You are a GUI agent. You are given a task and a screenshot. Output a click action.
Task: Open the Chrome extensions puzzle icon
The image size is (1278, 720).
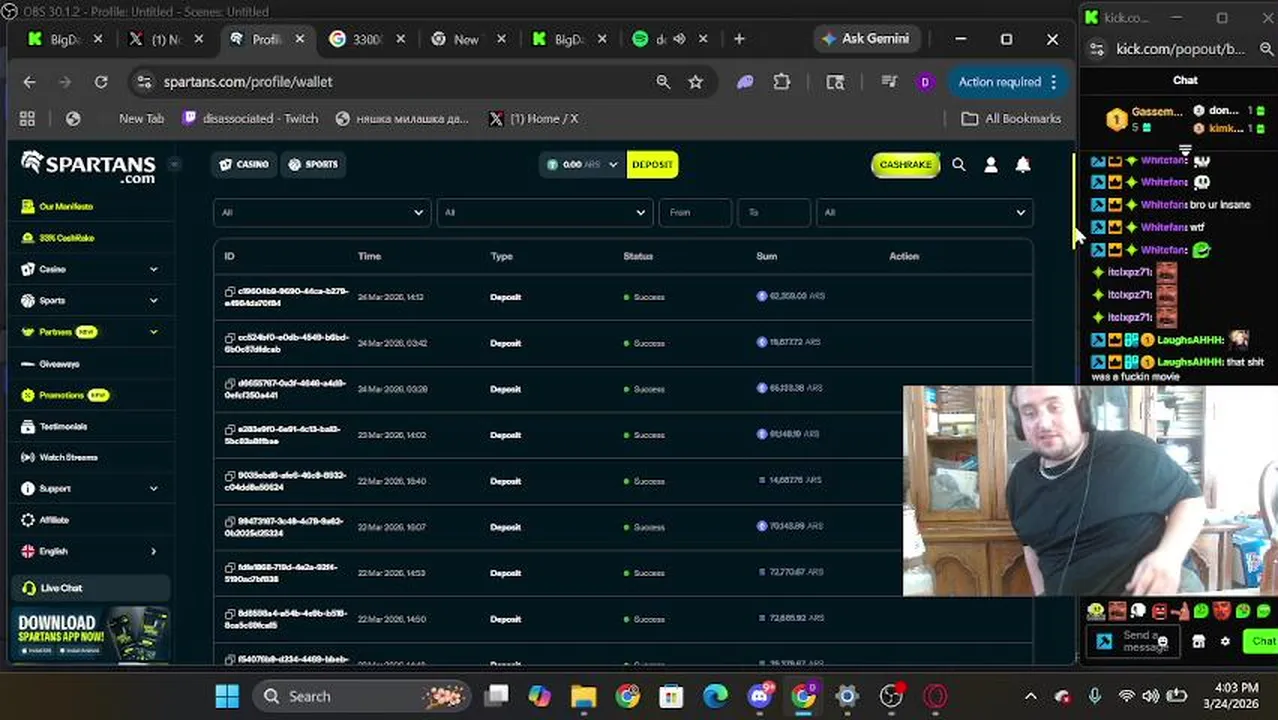click(782, 82)
